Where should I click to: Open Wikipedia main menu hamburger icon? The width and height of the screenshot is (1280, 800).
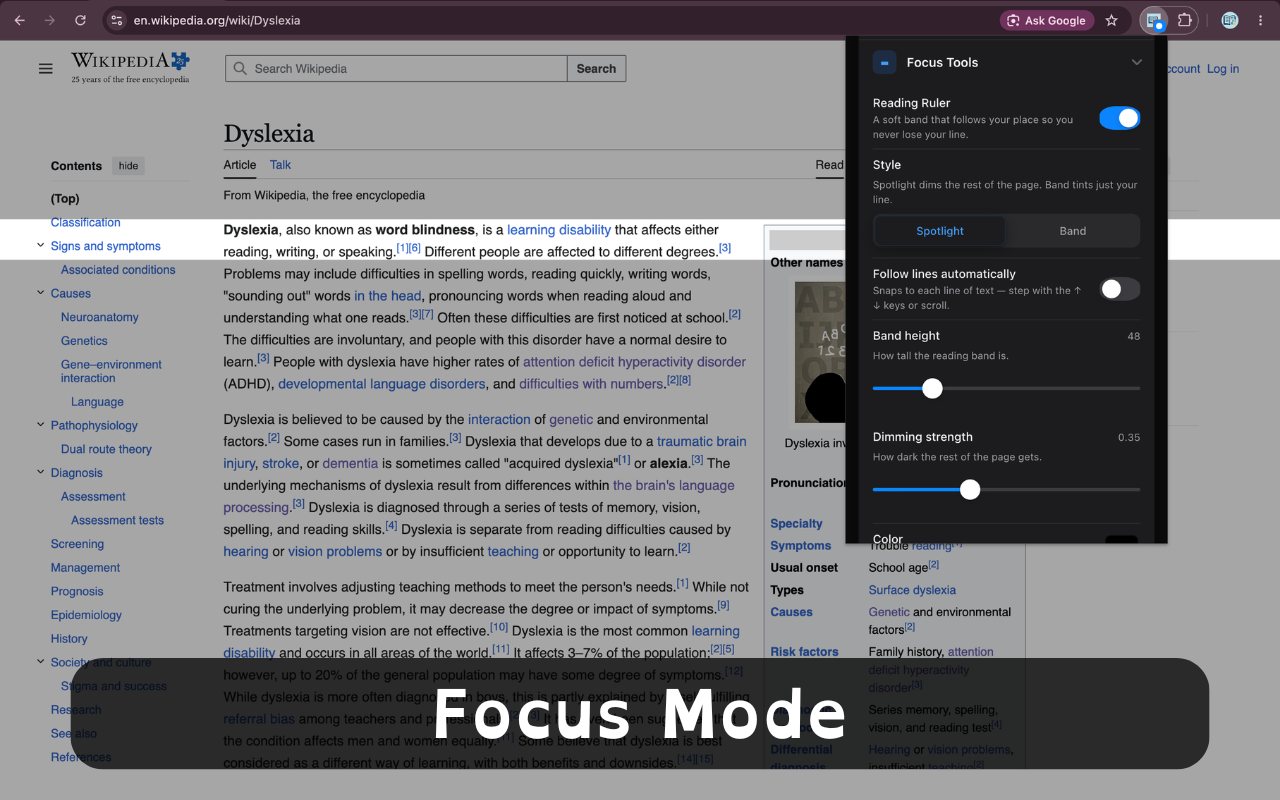click(45, 68)
